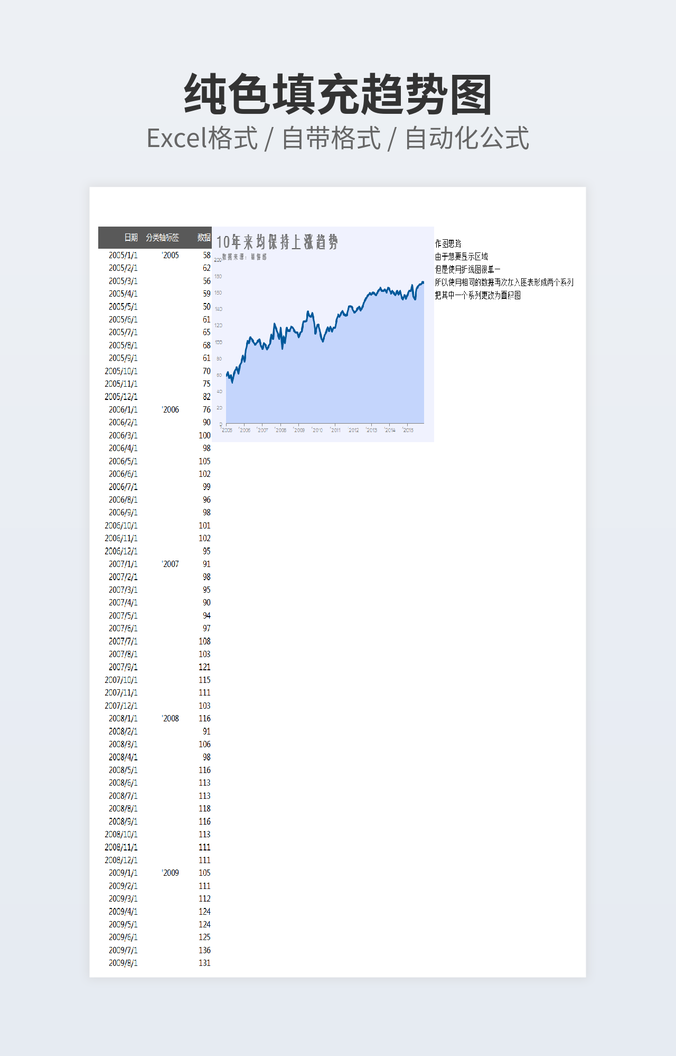Click the 纯色填充趋势图 main heading
676x1056 pixels.
[338, 96]
